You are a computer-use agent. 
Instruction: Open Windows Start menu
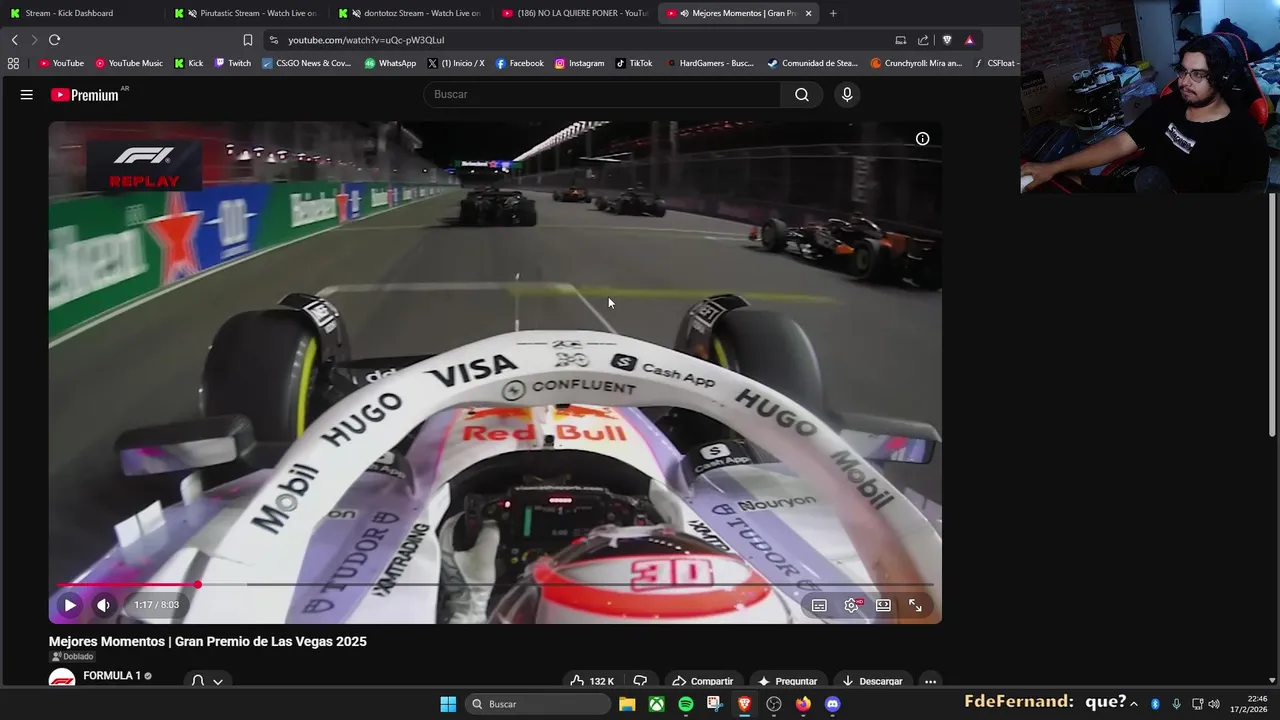(x=448, y=704)
